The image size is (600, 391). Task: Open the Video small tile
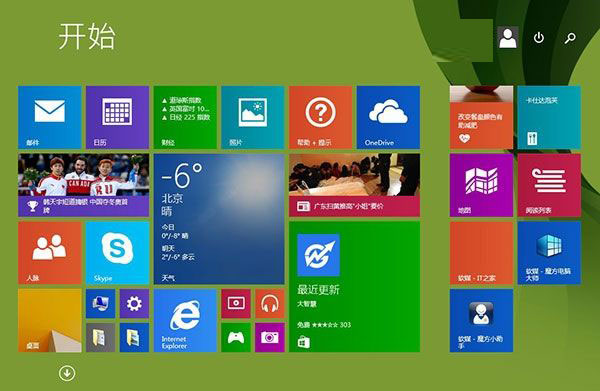236,304
